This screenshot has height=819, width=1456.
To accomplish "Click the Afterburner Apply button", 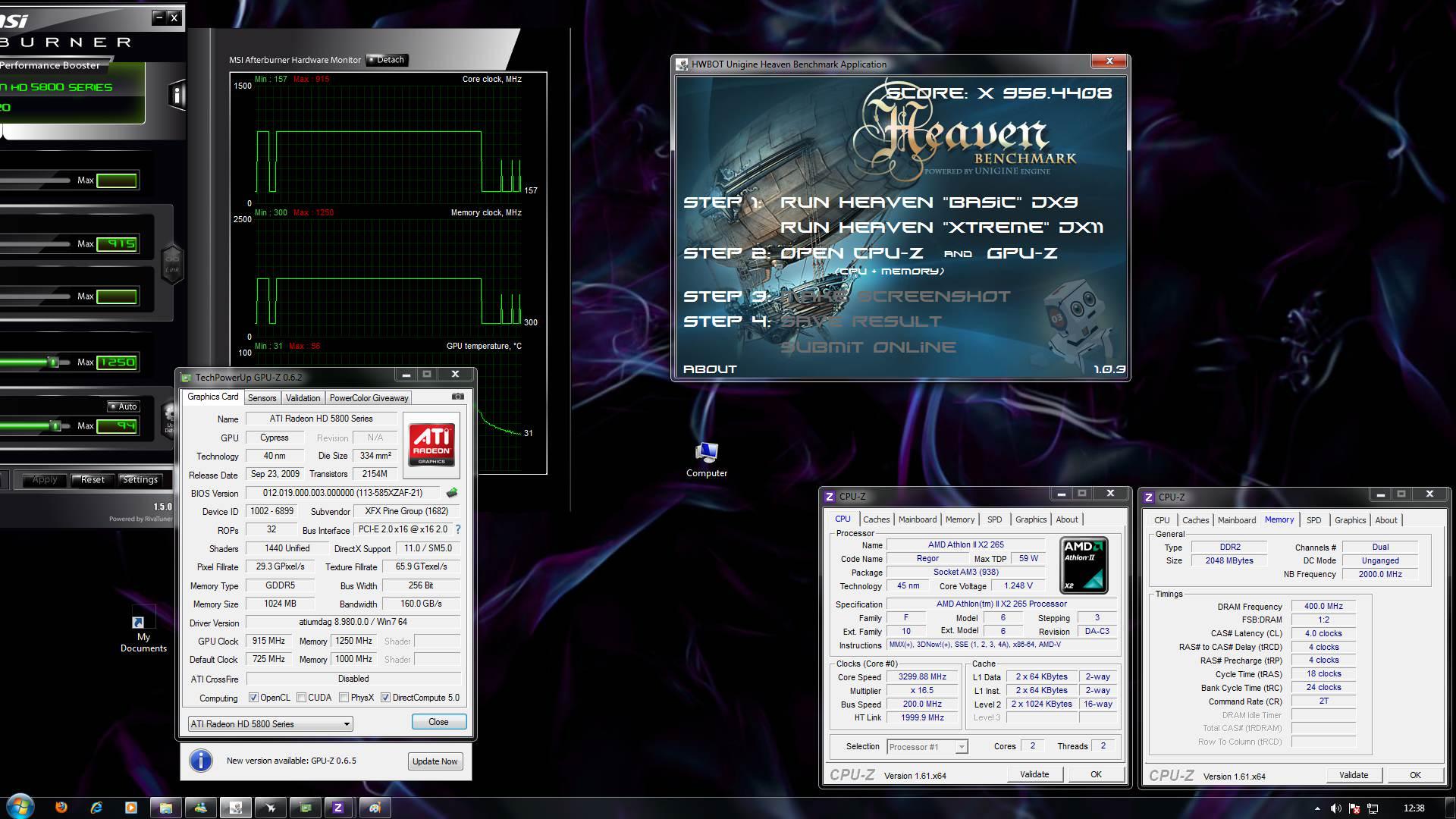I will [45, 479].
